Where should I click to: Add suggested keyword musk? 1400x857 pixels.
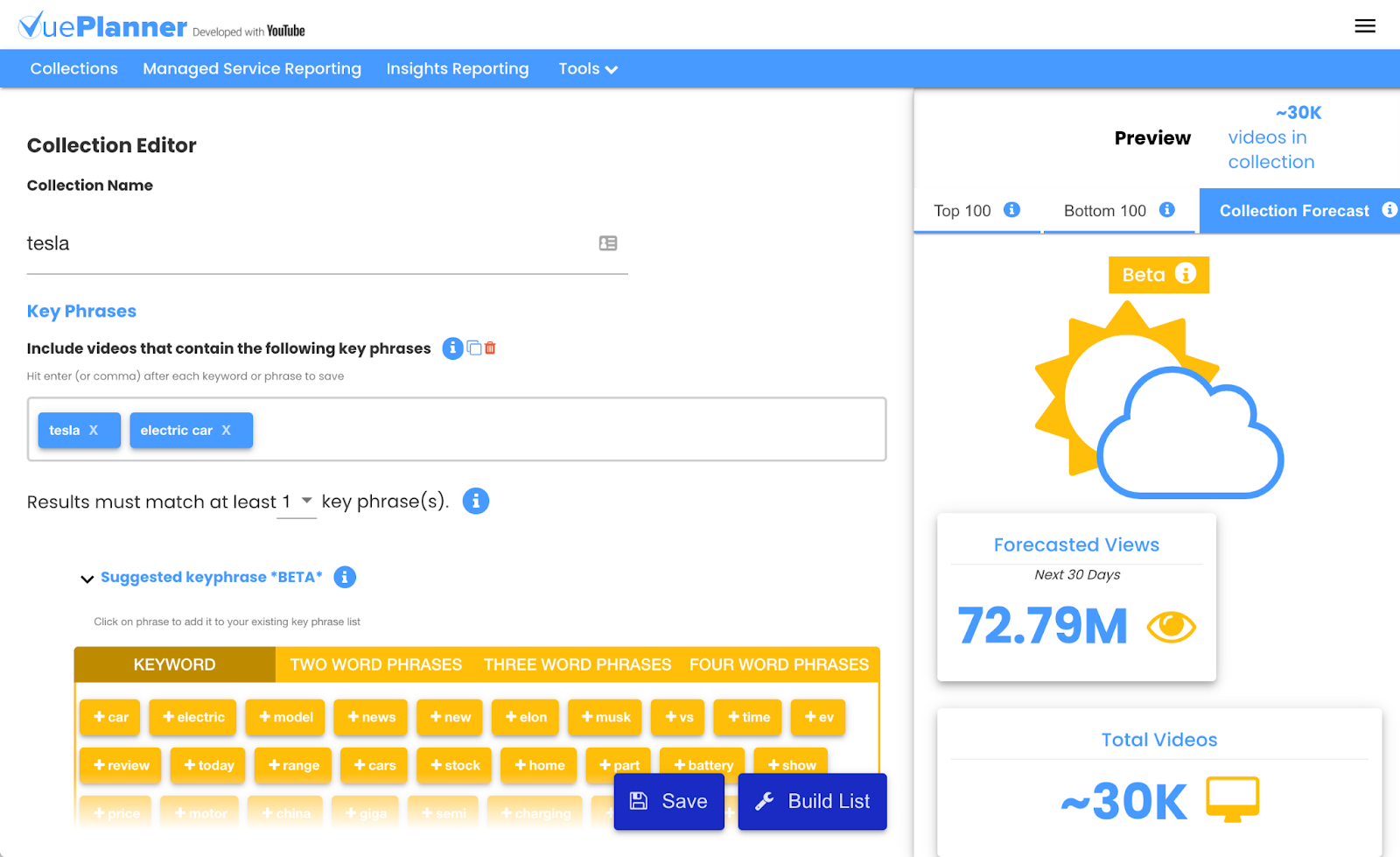point(605,717)
